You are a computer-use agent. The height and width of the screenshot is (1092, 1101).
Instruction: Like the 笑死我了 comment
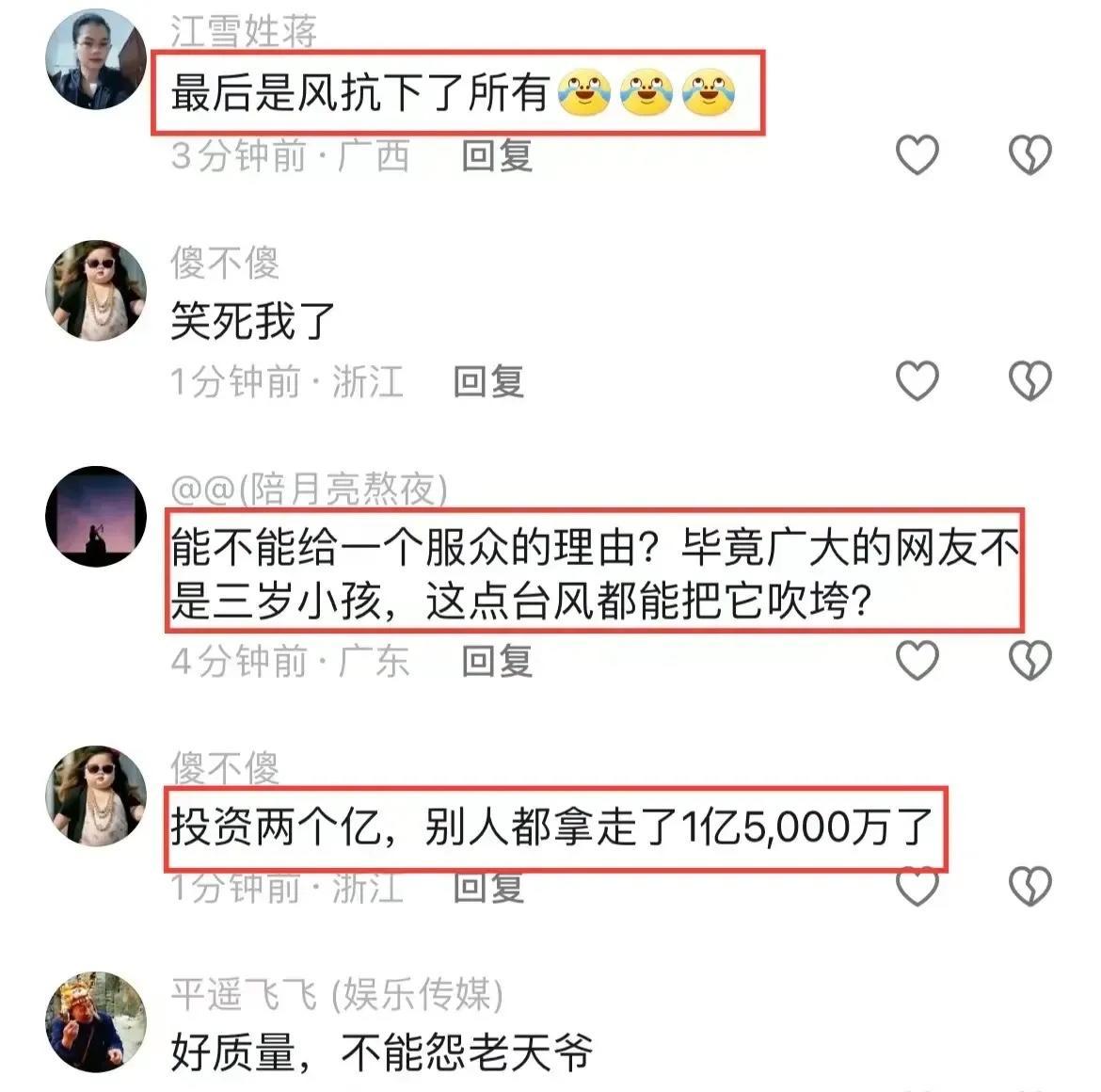pyautogui.click(x=917, y=380)
